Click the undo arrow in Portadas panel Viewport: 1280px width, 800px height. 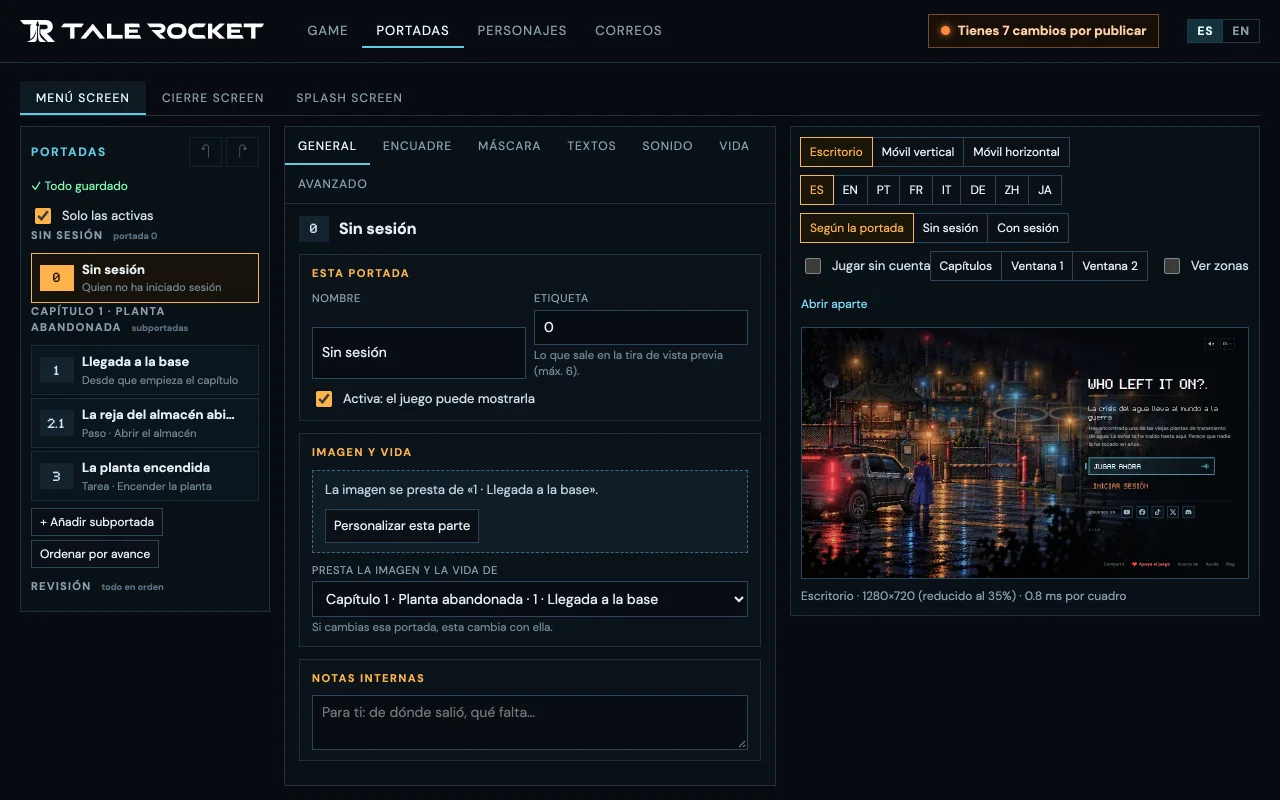click(205, 152)
